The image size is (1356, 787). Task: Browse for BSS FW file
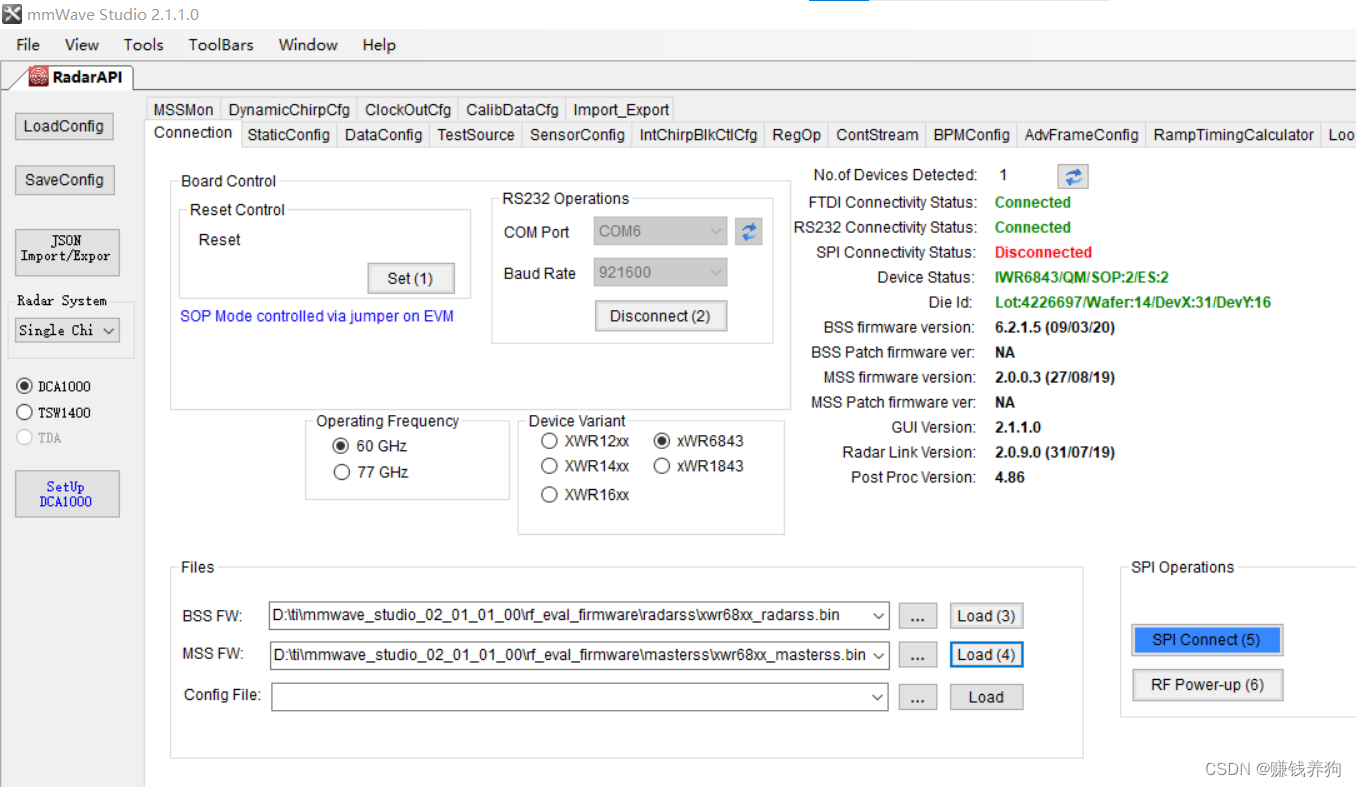click(918, 616)
